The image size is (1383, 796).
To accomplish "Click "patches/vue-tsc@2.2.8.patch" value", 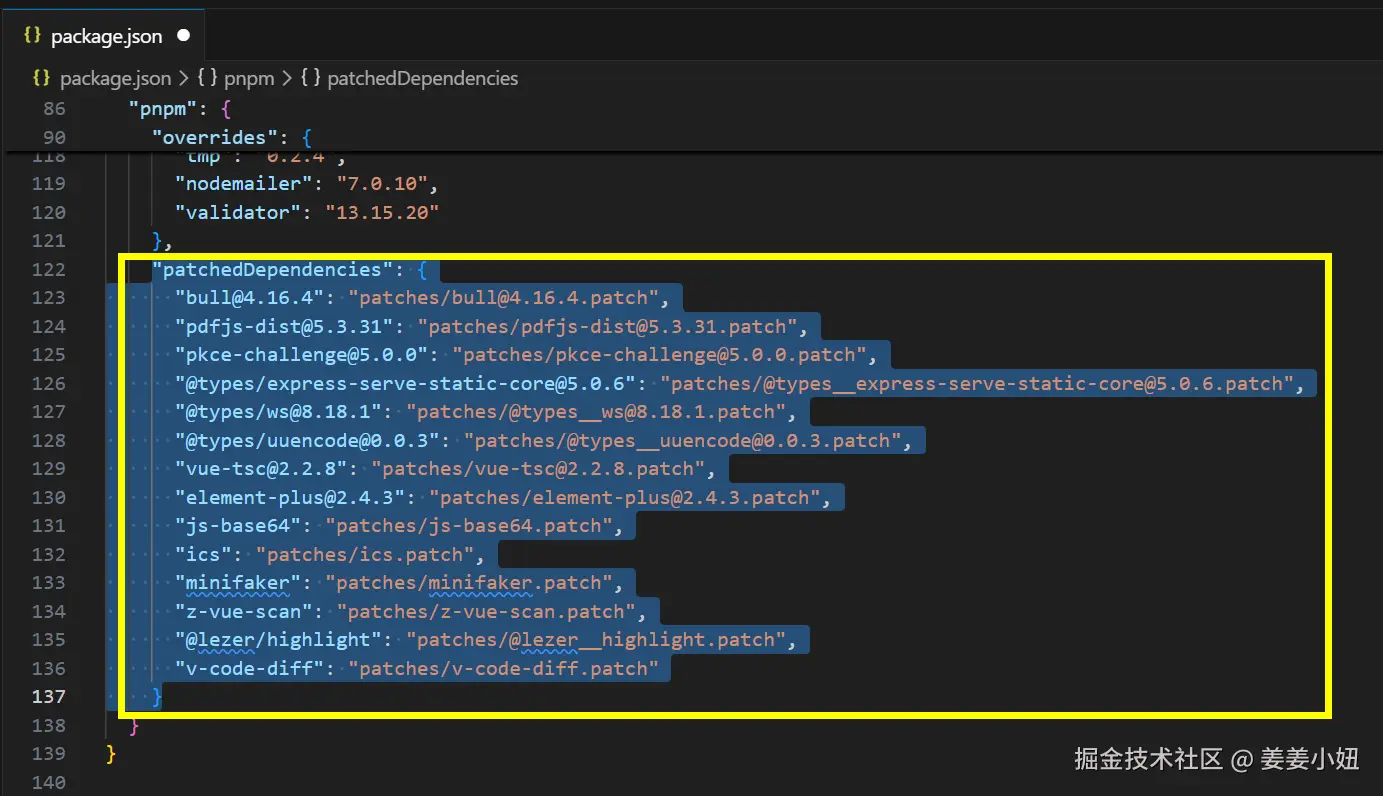I will pos(538,468).
